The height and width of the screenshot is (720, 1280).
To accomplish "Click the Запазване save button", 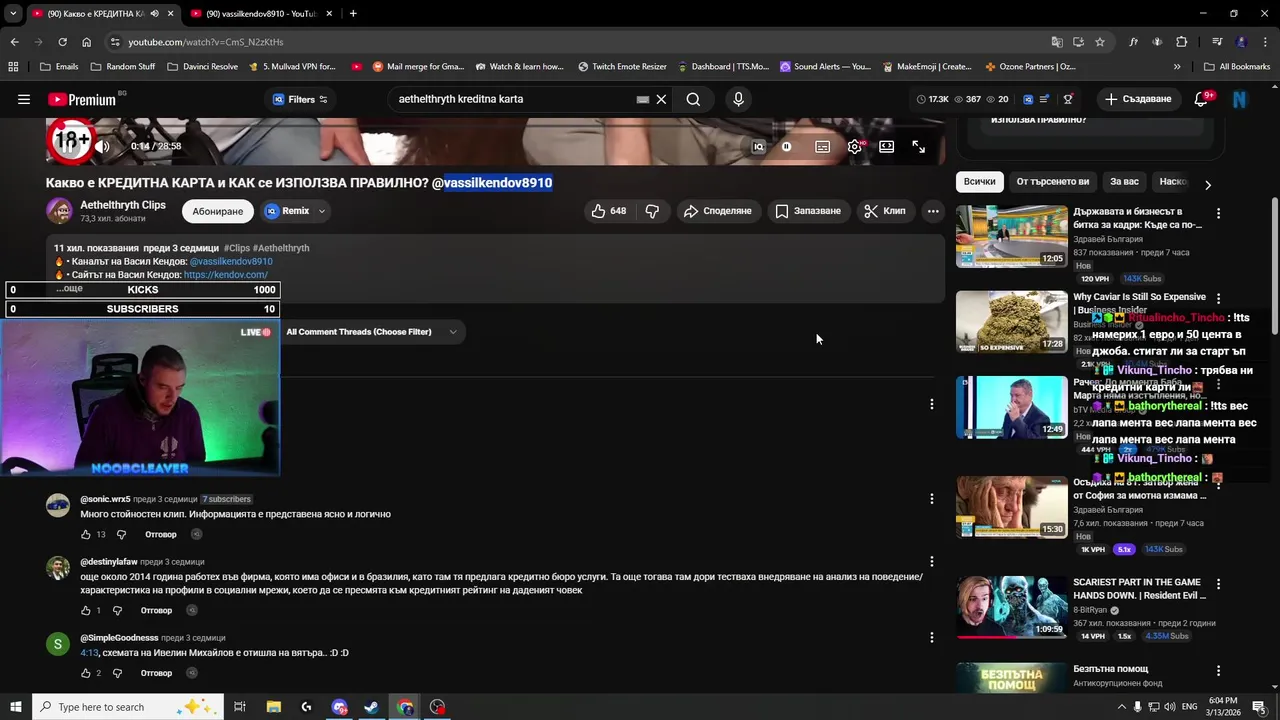I will pos(808,211).
